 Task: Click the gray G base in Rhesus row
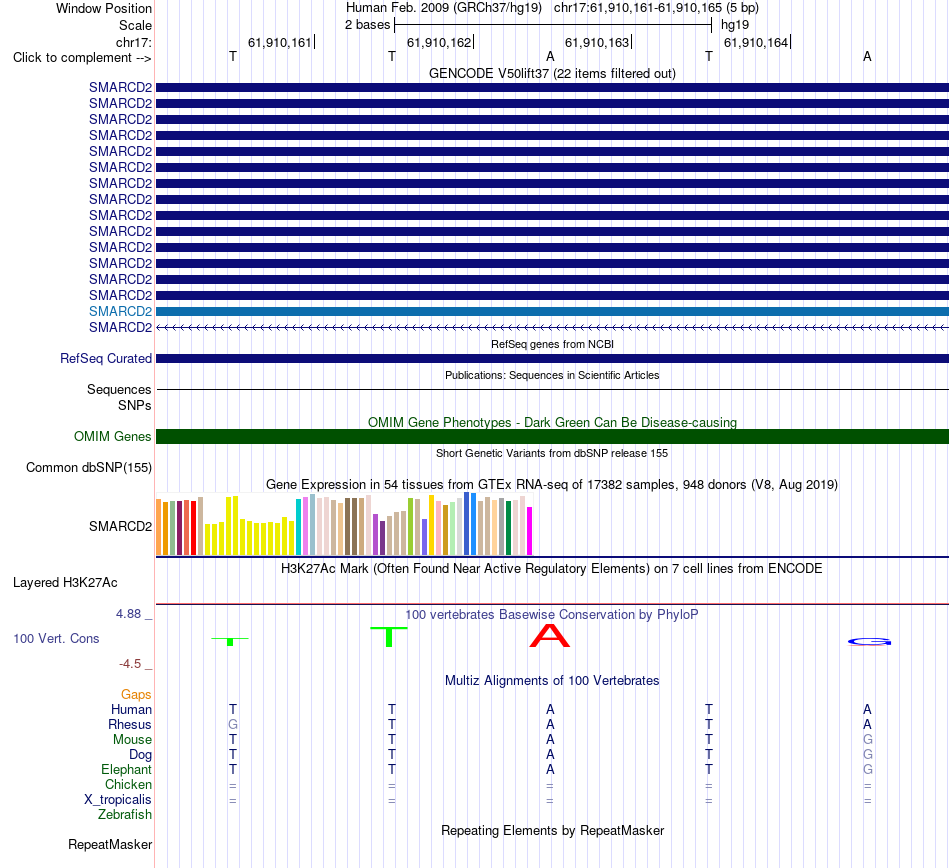tap(233, 724)
